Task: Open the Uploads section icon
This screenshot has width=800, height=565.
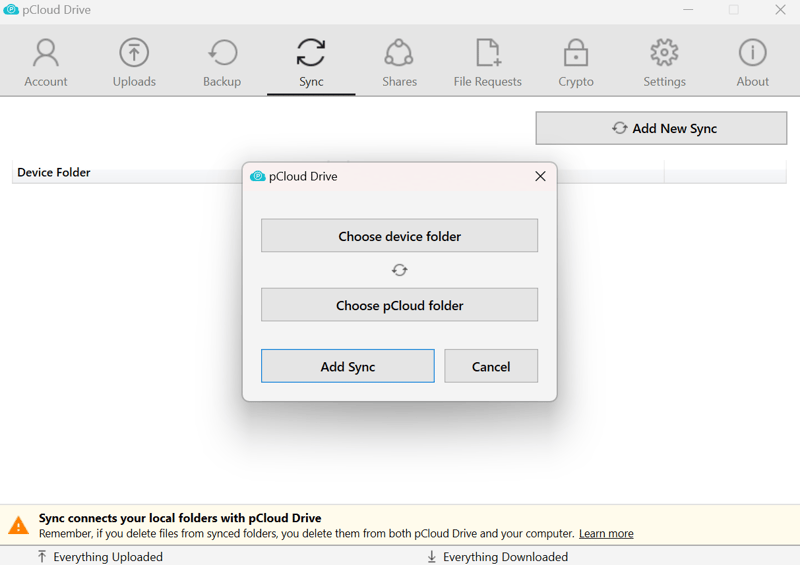Action: [x=134, y=53]
